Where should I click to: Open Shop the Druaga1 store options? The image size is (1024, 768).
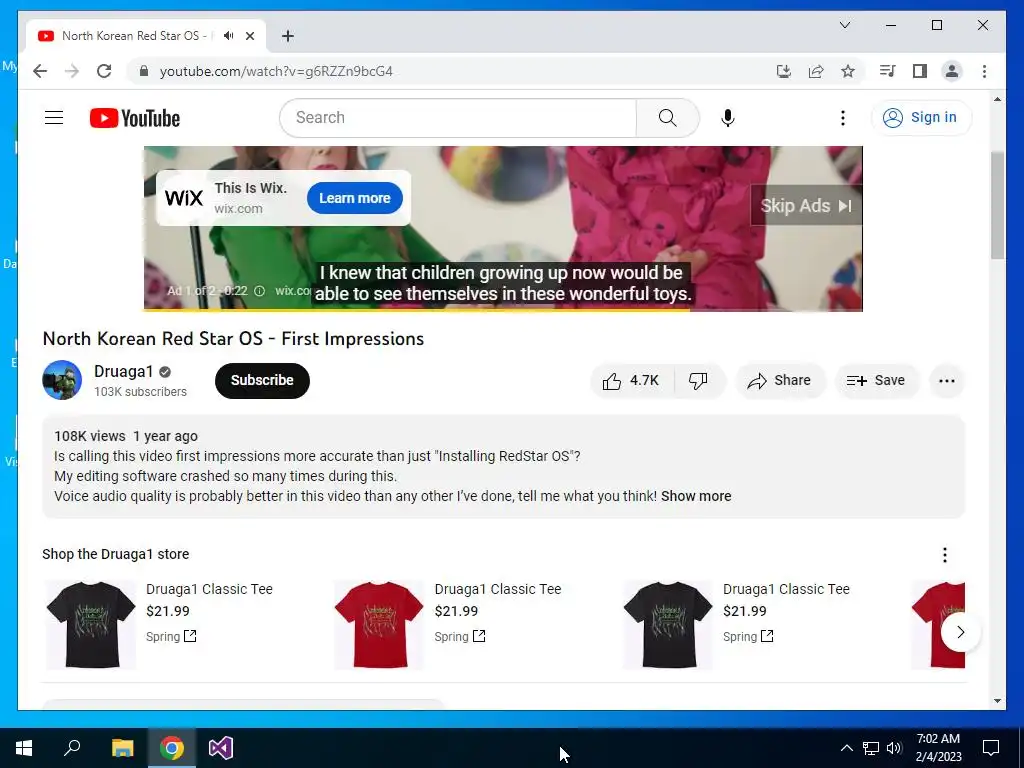pyautogui.click(x=944, y=555)
